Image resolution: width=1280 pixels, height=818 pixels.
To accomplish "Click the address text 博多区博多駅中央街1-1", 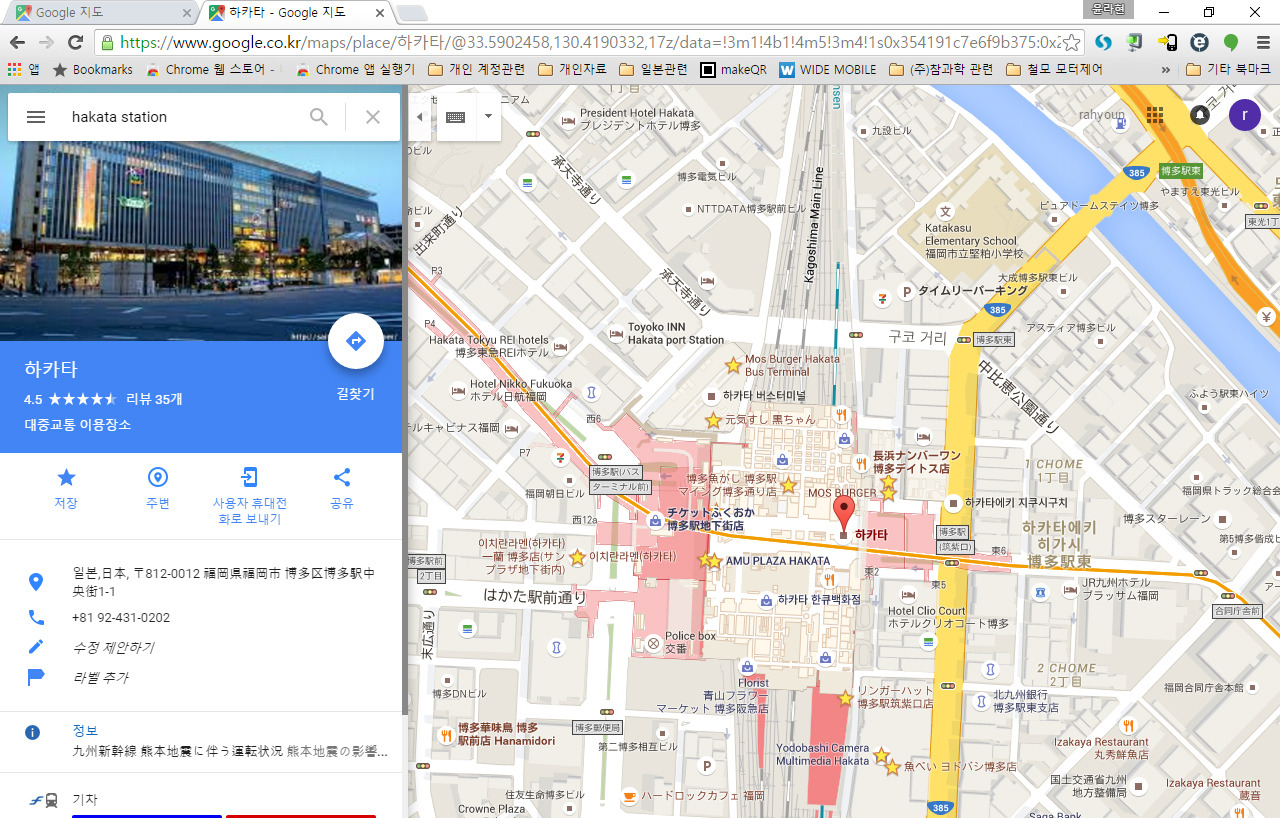I will [x=224, y=581].
